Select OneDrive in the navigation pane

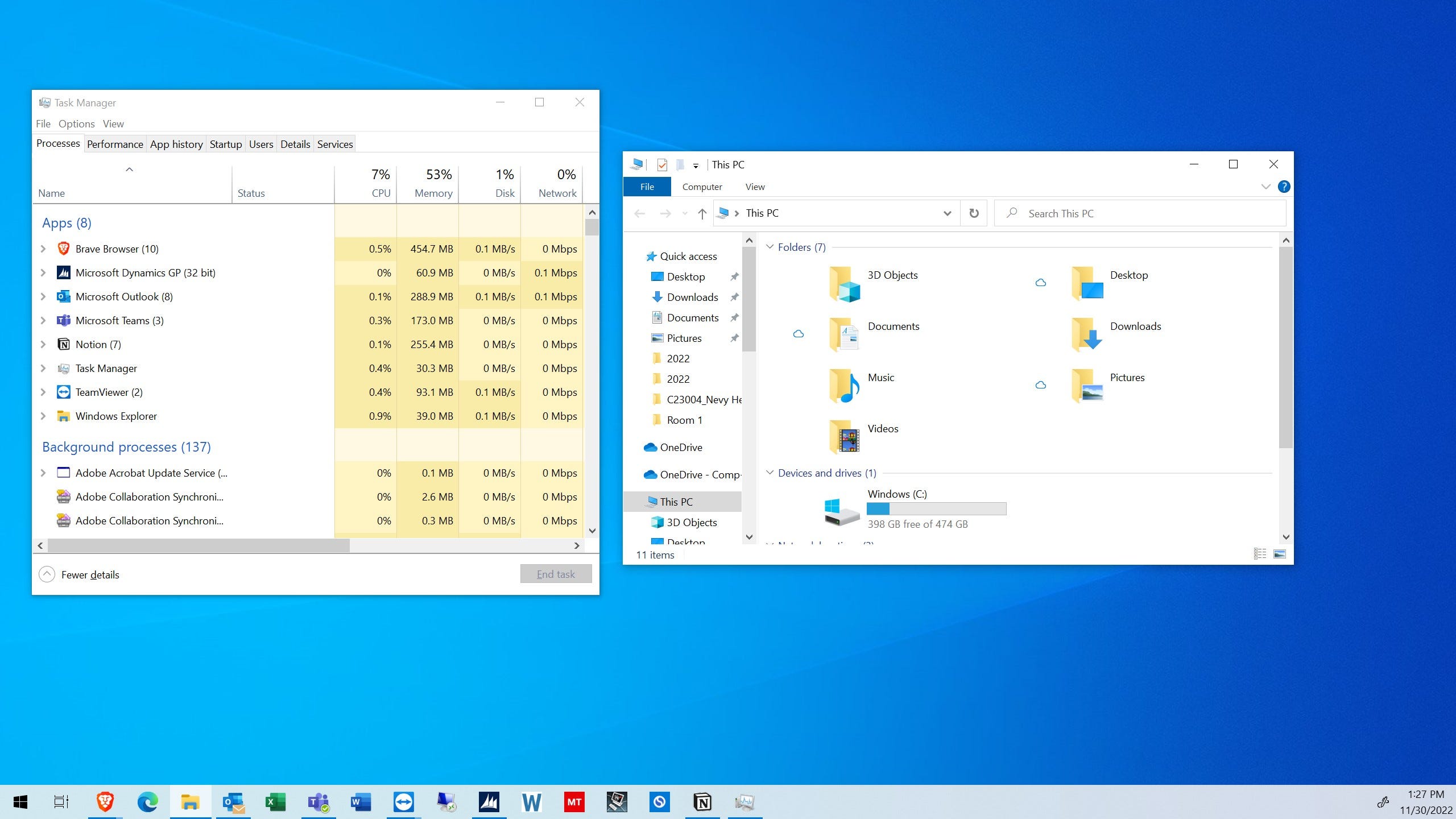[681, 448]
